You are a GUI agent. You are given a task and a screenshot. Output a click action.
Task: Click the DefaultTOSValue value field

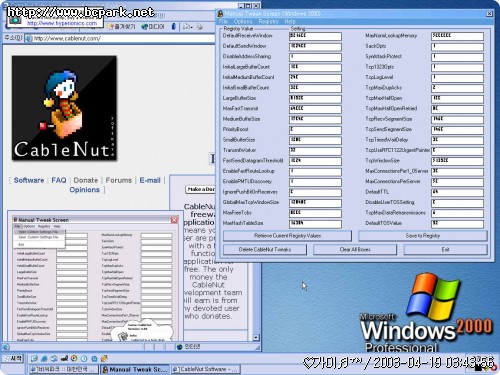pos(457,224)
